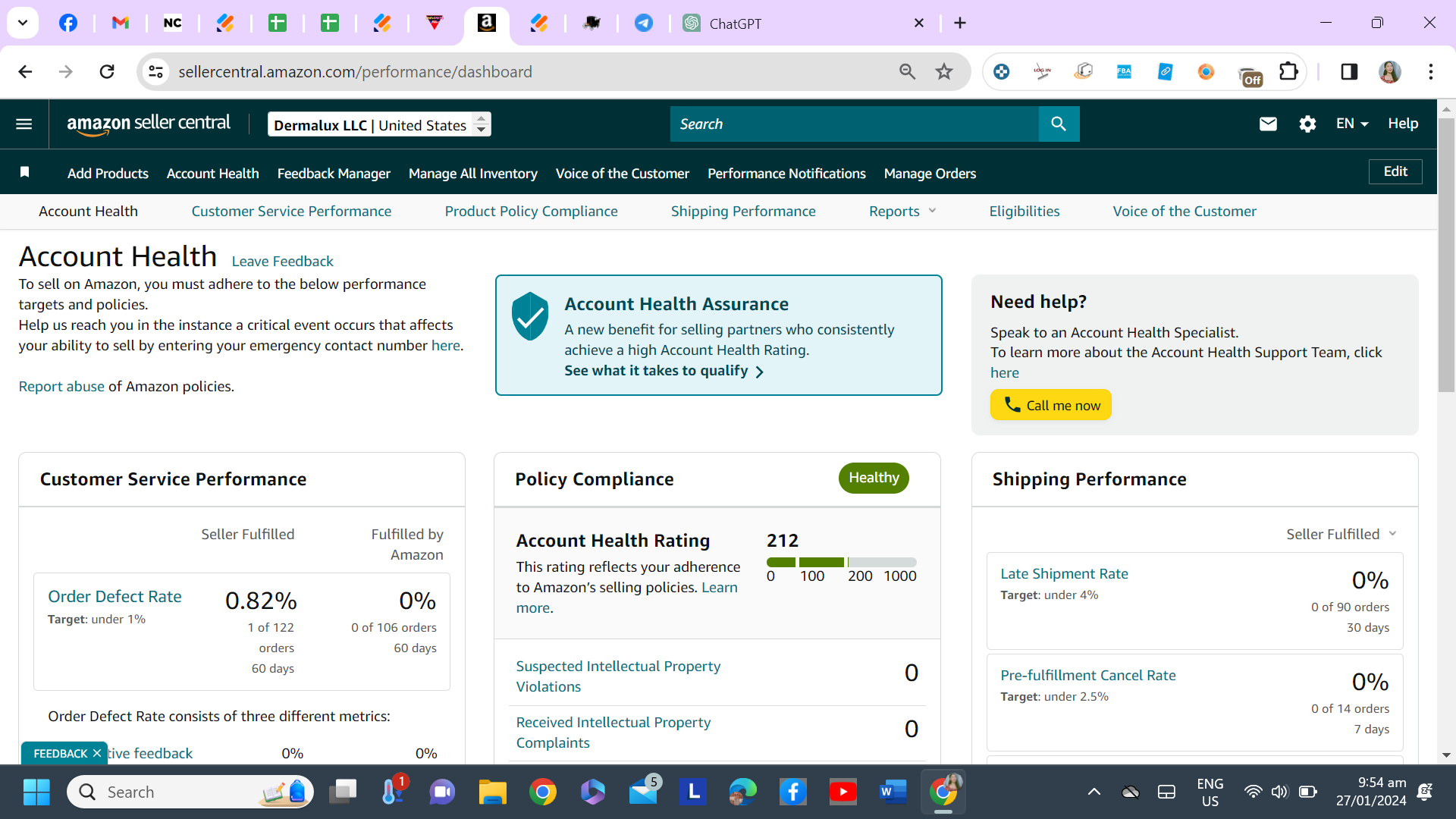Viewport: 1456px width, 819px height.
Task: Click the Leave Feedback link
Action: 282,261
